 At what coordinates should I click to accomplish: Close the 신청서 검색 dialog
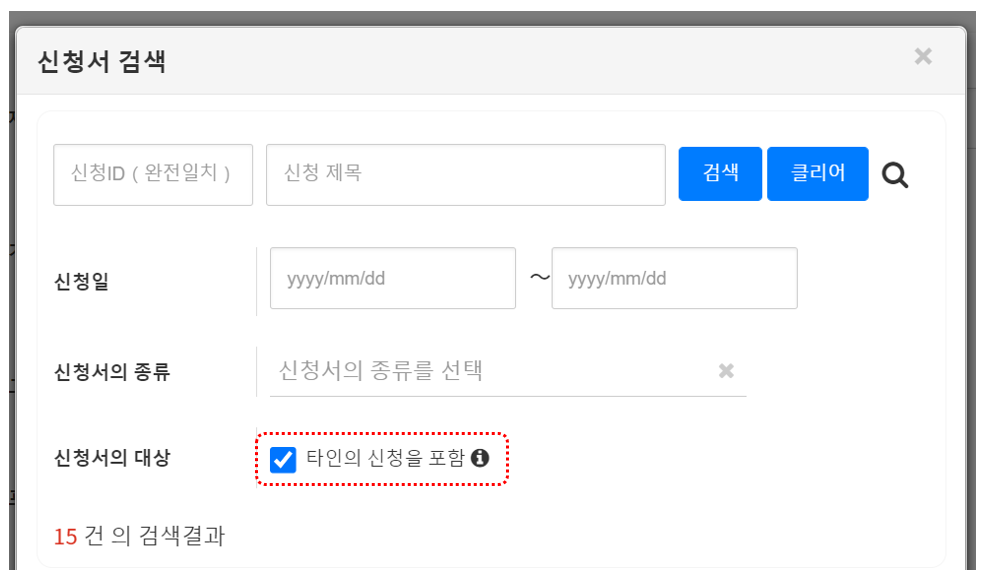click(923, 57)
